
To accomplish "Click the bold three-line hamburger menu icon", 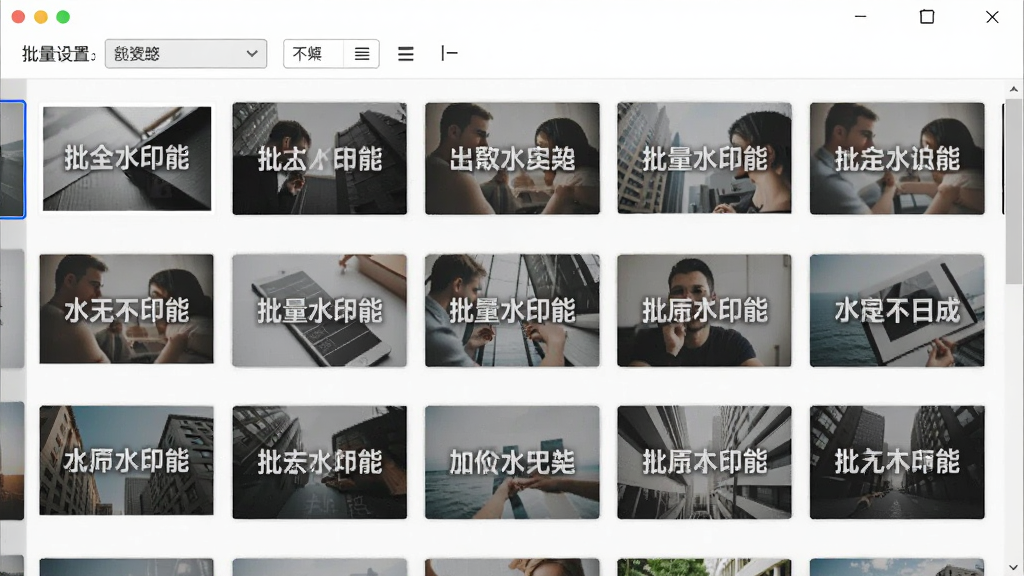I will pos(406,54).
